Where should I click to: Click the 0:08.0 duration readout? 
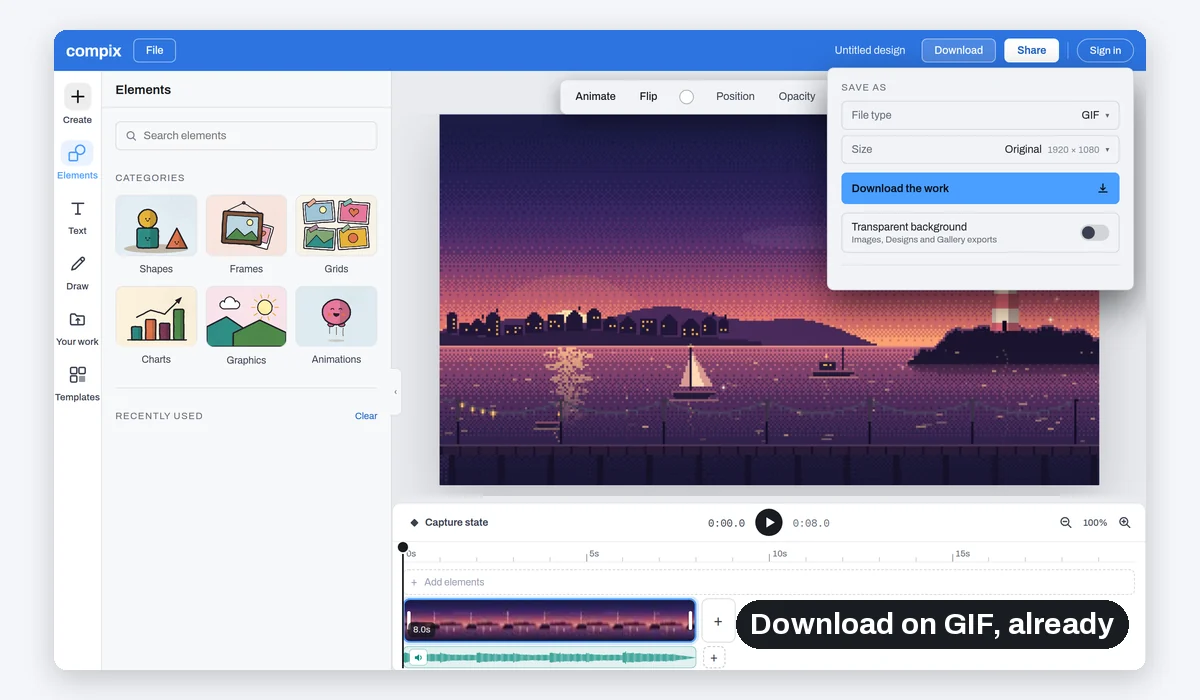tap(811, 523)
